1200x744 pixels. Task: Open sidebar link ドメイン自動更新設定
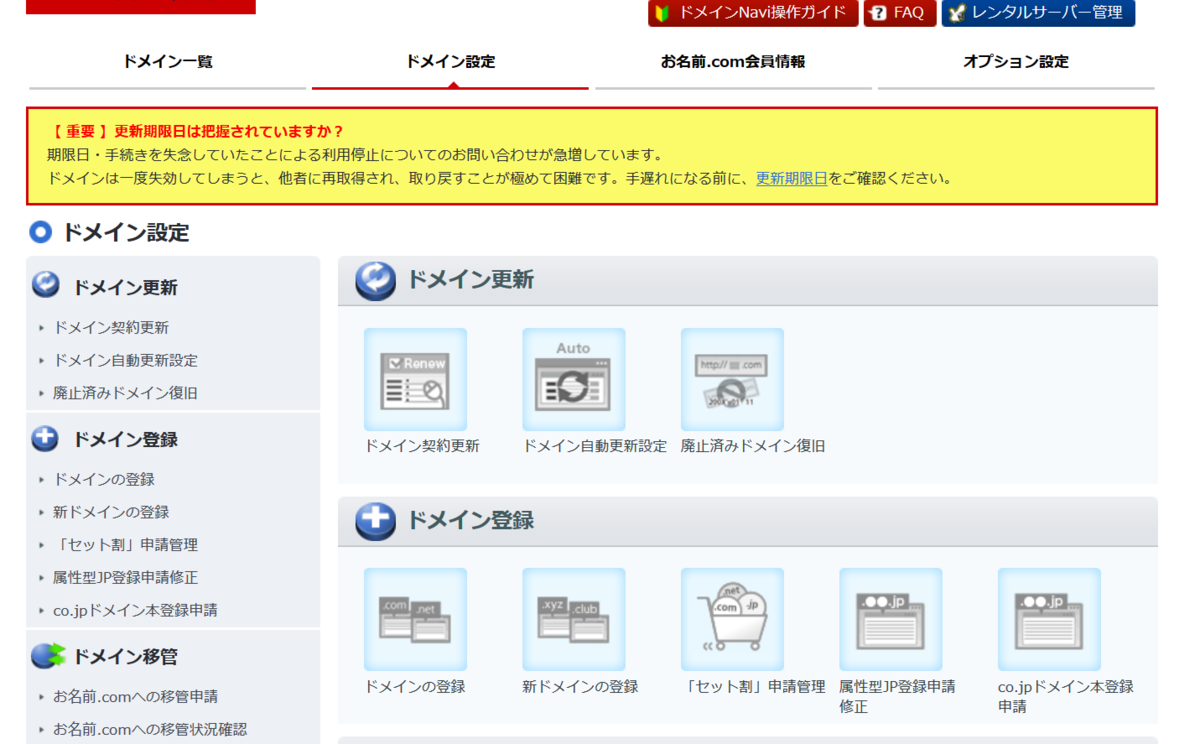click(125, 361)
